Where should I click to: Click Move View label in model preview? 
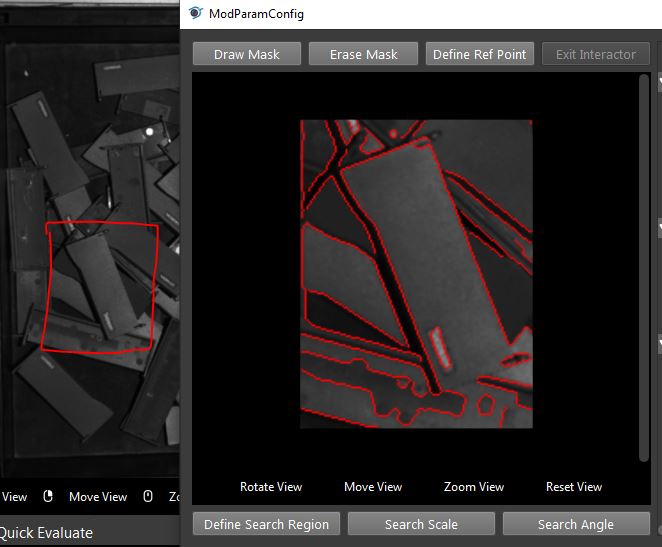tap(373, 487)
